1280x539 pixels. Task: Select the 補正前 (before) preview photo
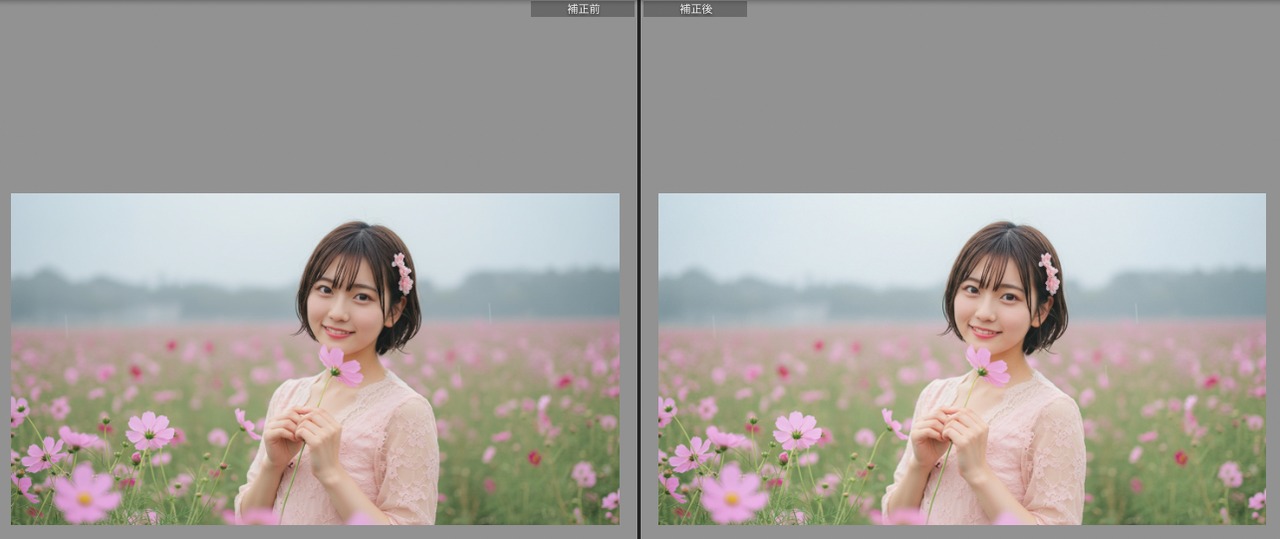tap(315, 359)
